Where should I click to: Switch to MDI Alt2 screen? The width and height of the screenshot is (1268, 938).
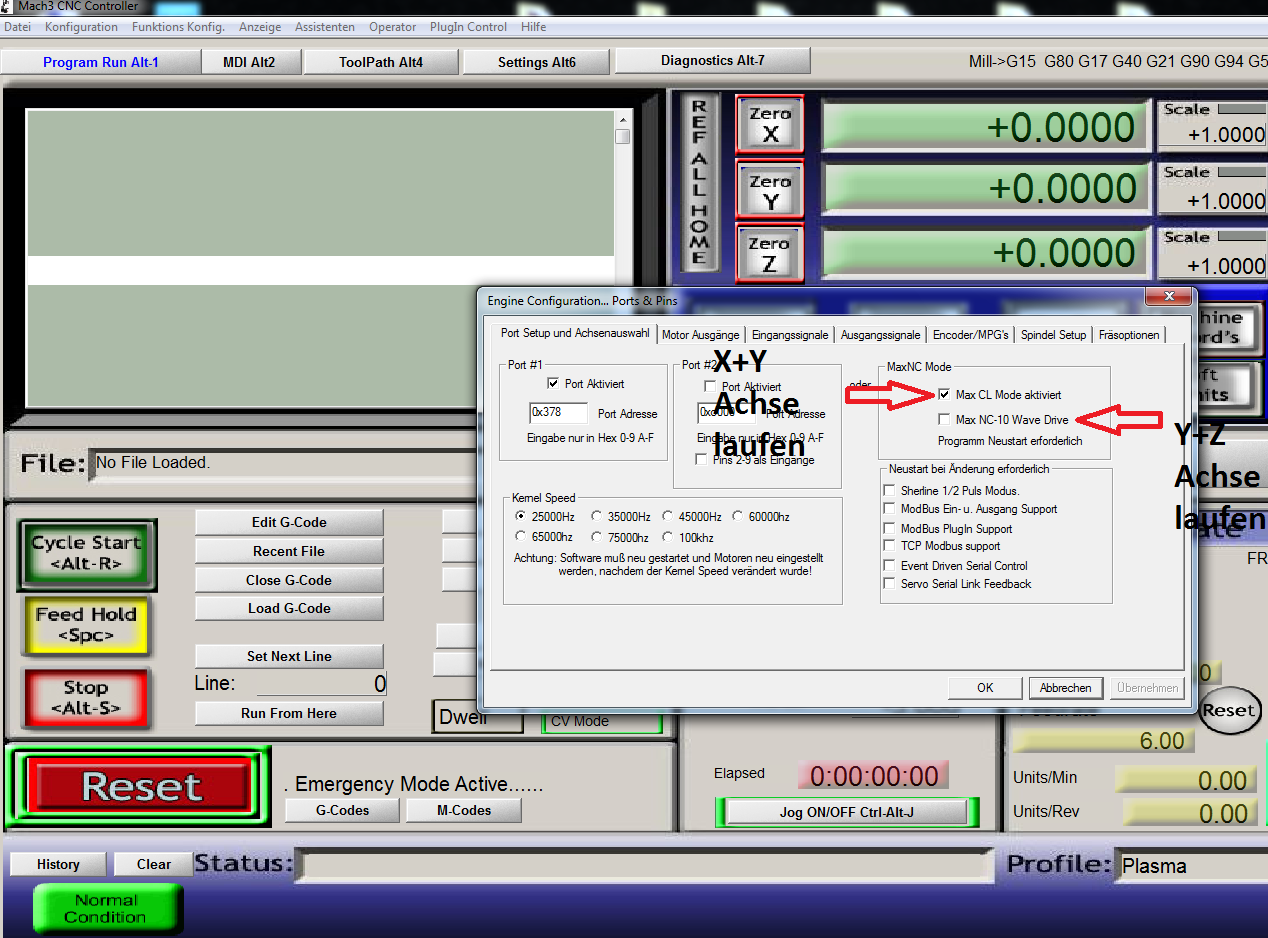point(249,62)
